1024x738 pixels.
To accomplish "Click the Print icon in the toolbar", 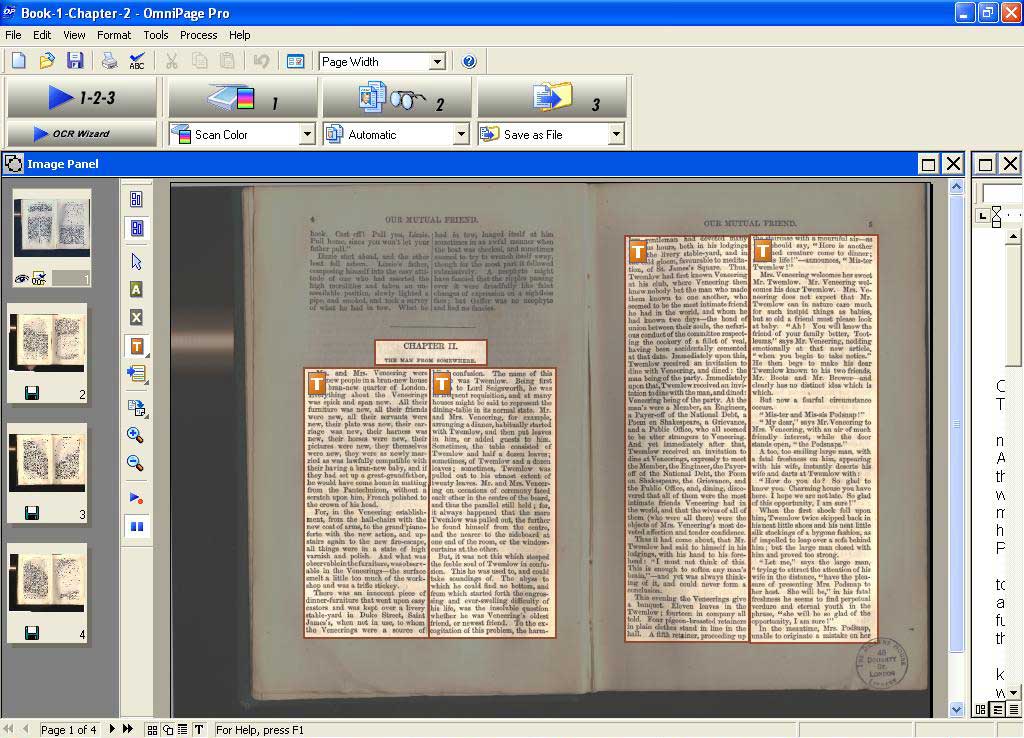I will (109, 61).
